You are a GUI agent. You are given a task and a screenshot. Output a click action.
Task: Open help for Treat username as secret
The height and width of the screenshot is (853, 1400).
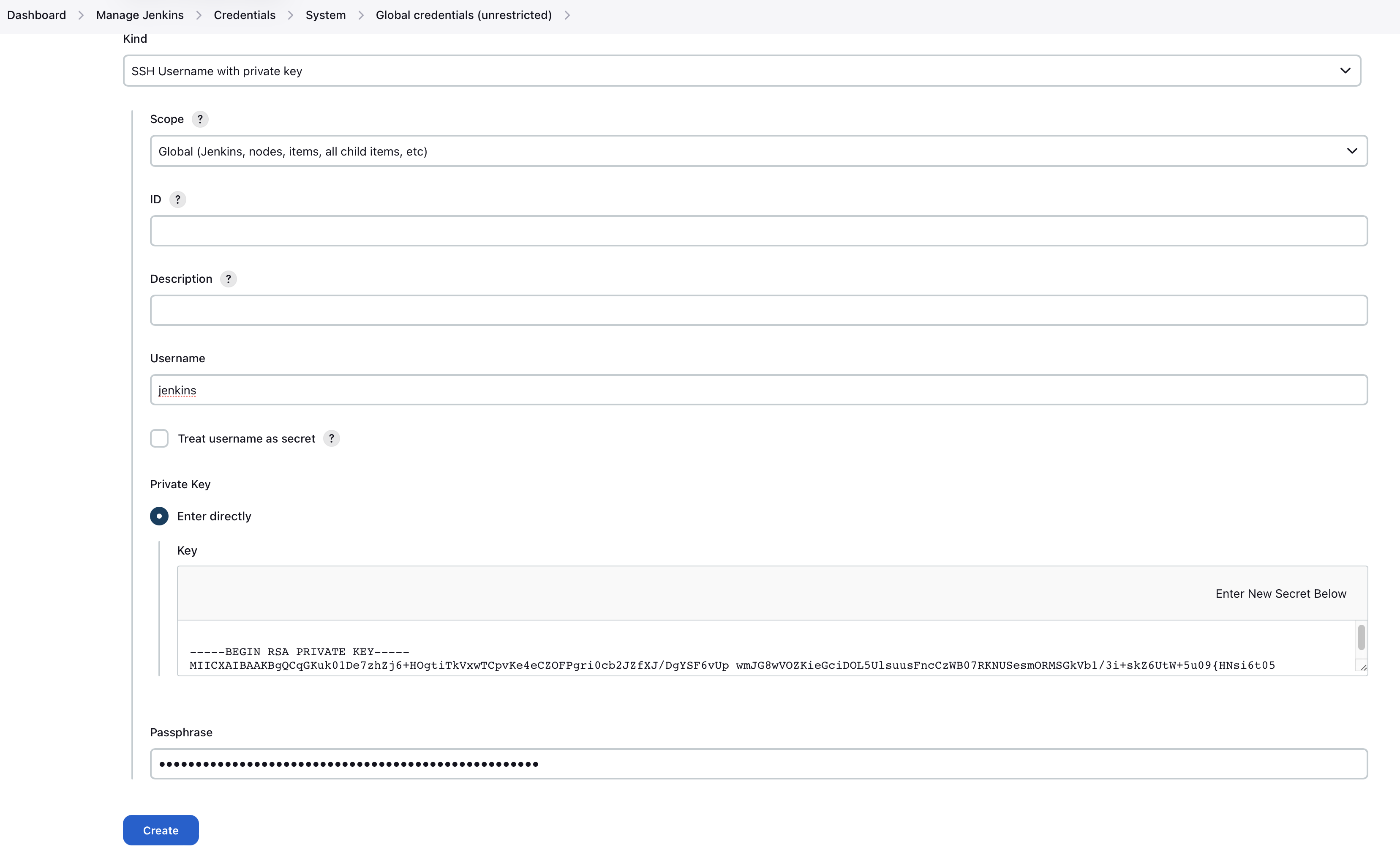coord(332,438)
